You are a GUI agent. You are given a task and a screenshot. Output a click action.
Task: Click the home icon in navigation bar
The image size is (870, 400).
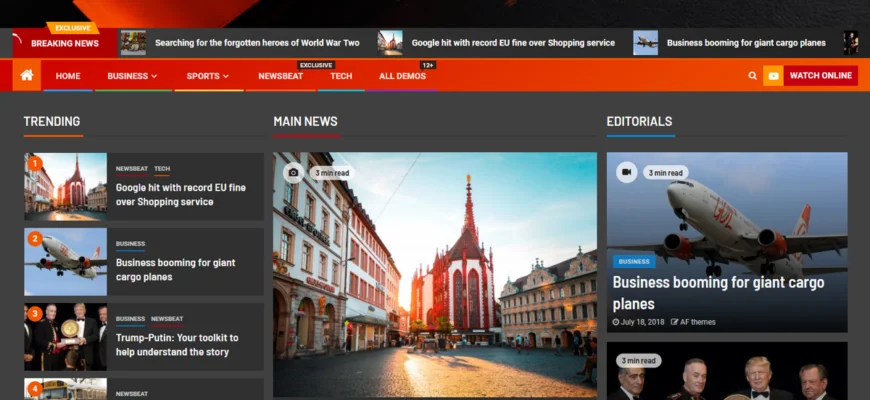click(x=27, y=75)
